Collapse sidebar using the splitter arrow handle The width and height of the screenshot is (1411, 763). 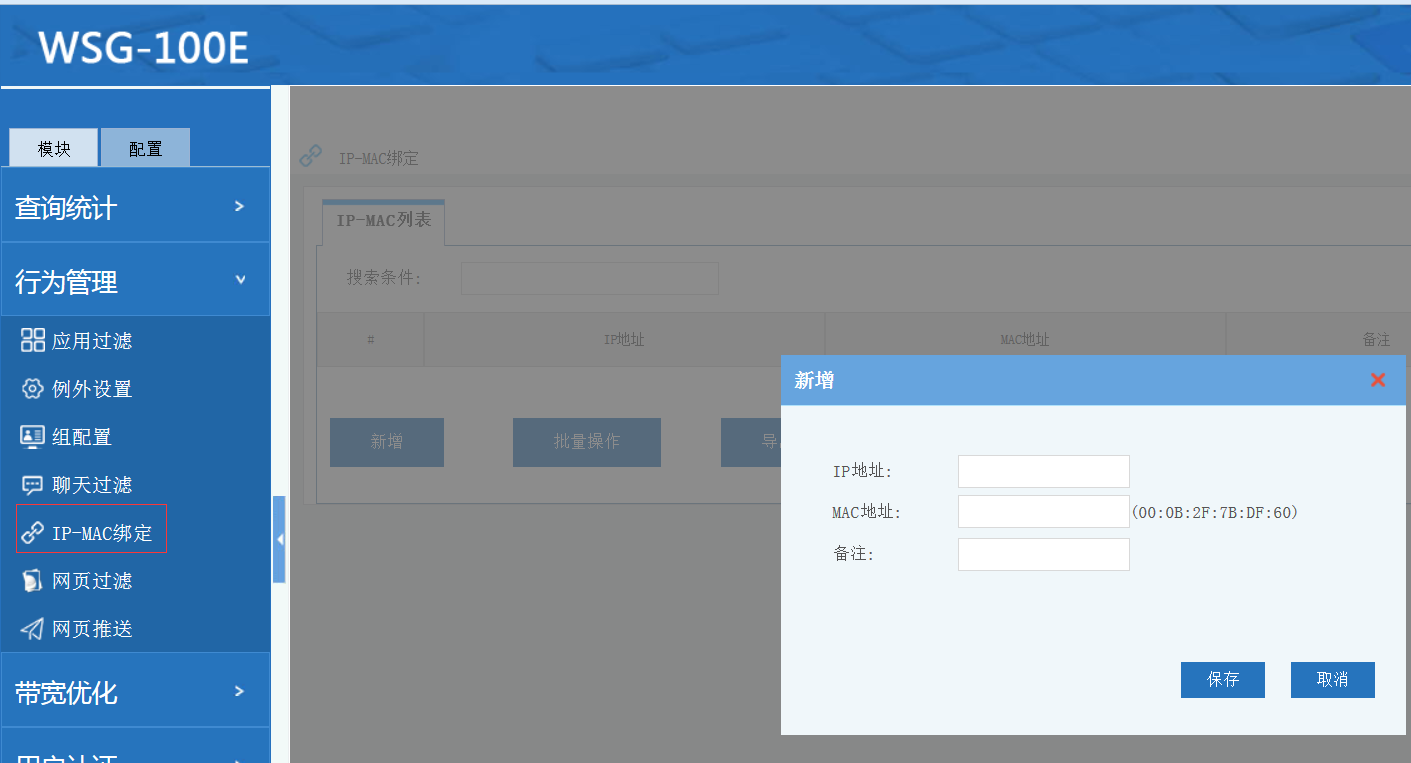pos(279,539)
